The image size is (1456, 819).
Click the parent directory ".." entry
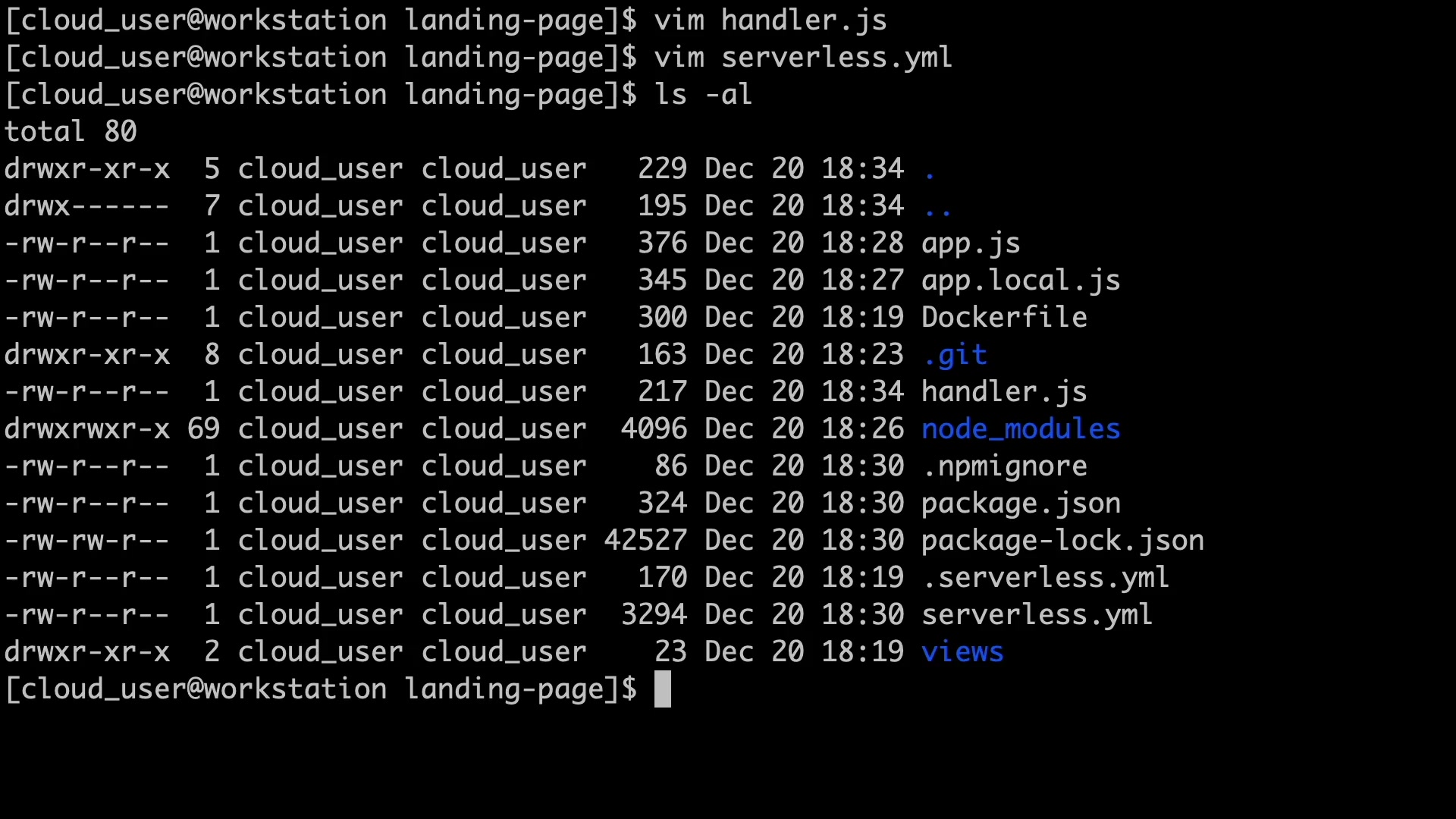point(937,206)
